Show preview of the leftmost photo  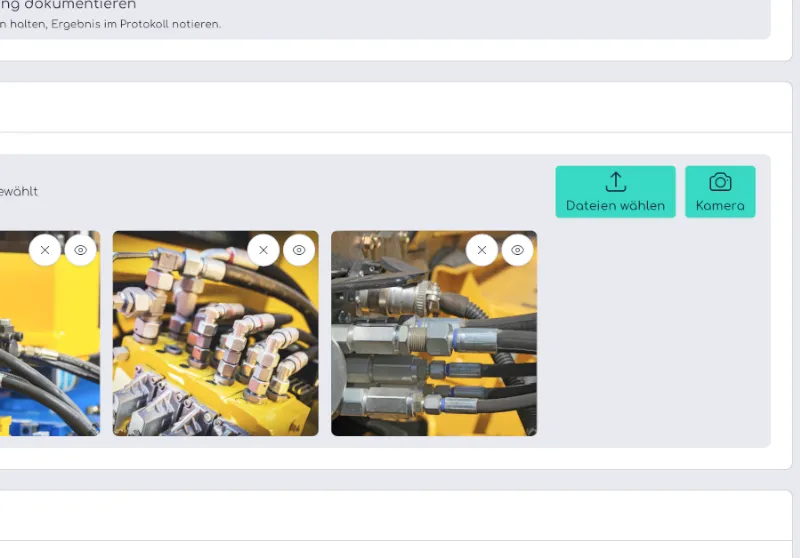81,250
